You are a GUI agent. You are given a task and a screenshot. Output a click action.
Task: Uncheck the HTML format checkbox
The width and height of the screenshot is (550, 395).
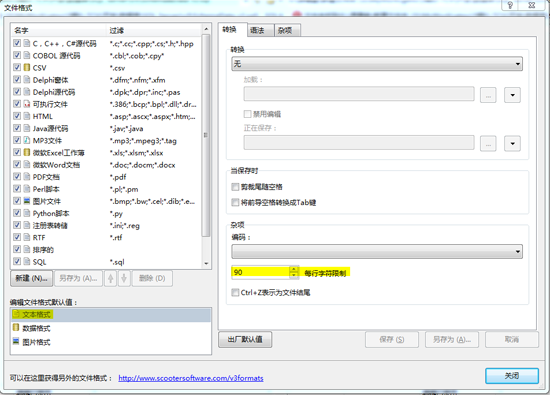(17, 116)
